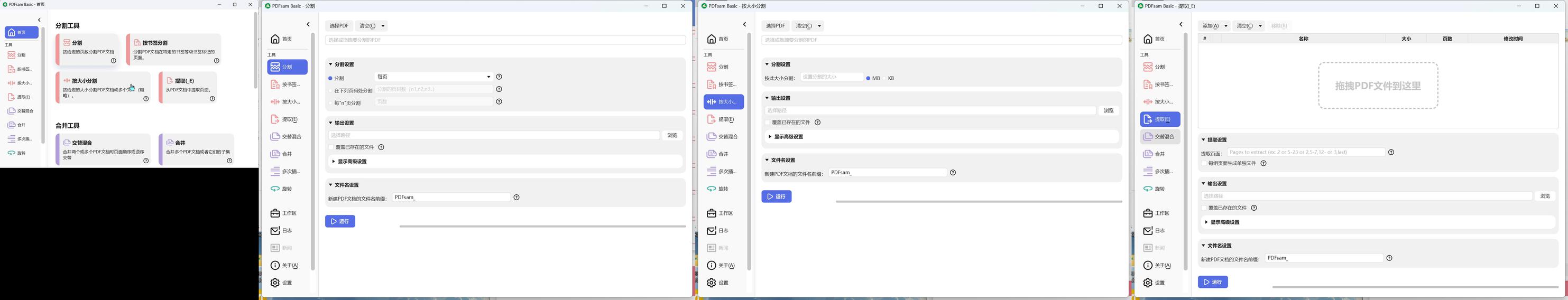Open 每页 split dropdown
The image size is (1568, 300).
[434, 77]
